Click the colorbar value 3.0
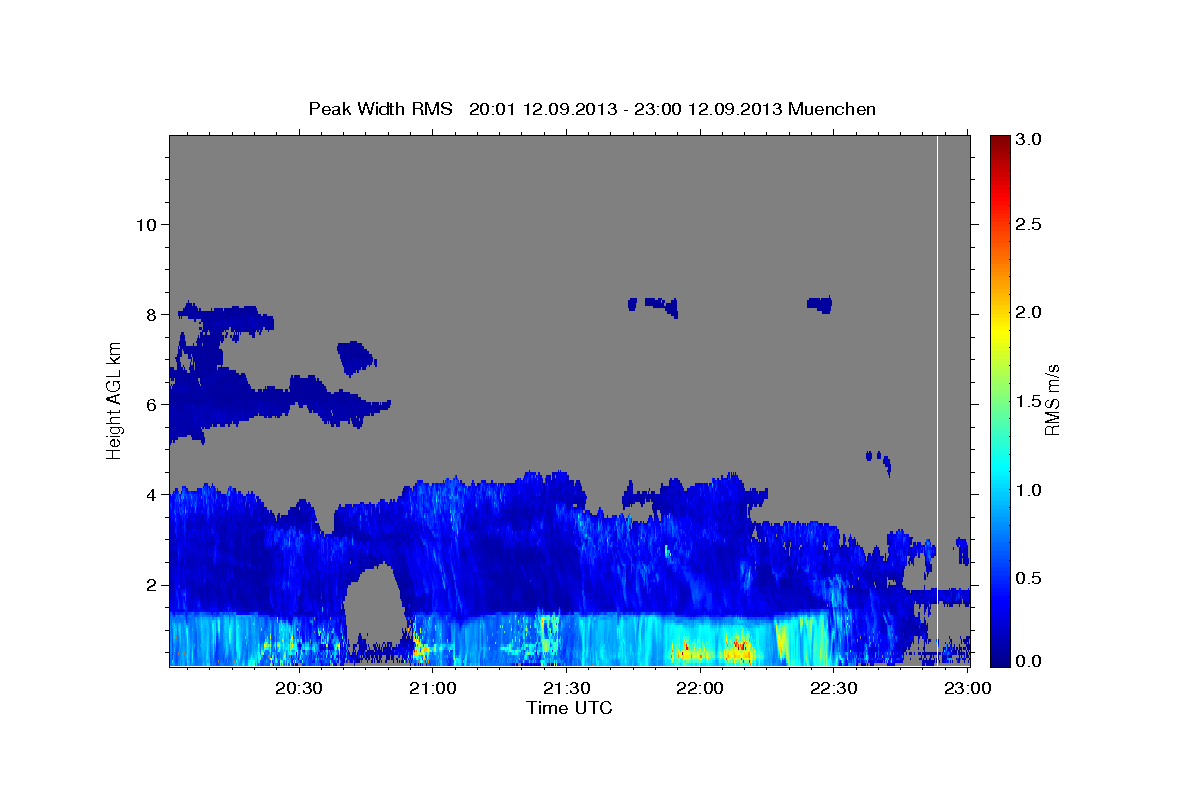 1031,140
